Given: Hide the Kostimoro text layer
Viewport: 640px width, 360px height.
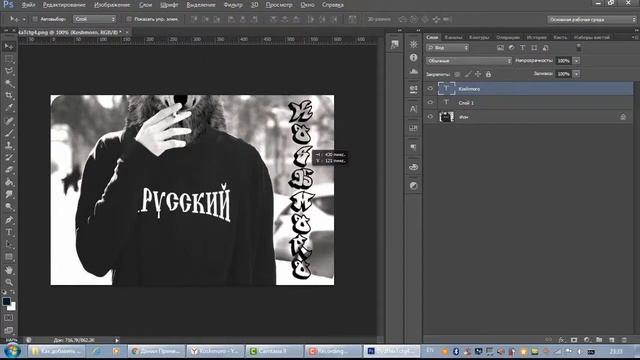Looking at the screenshot, I should pyautogui.click(x=430, y=88).
